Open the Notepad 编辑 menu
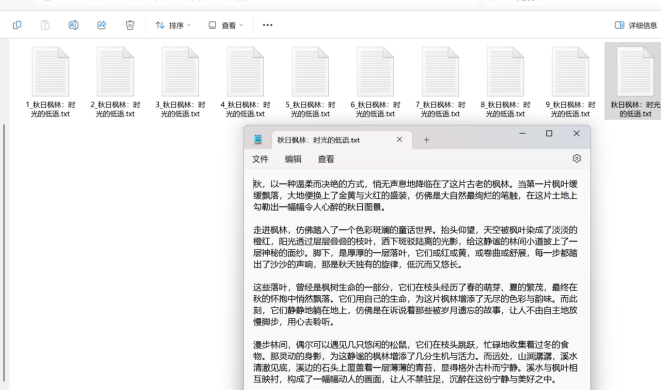662x390 pixels. click(293, 159)
